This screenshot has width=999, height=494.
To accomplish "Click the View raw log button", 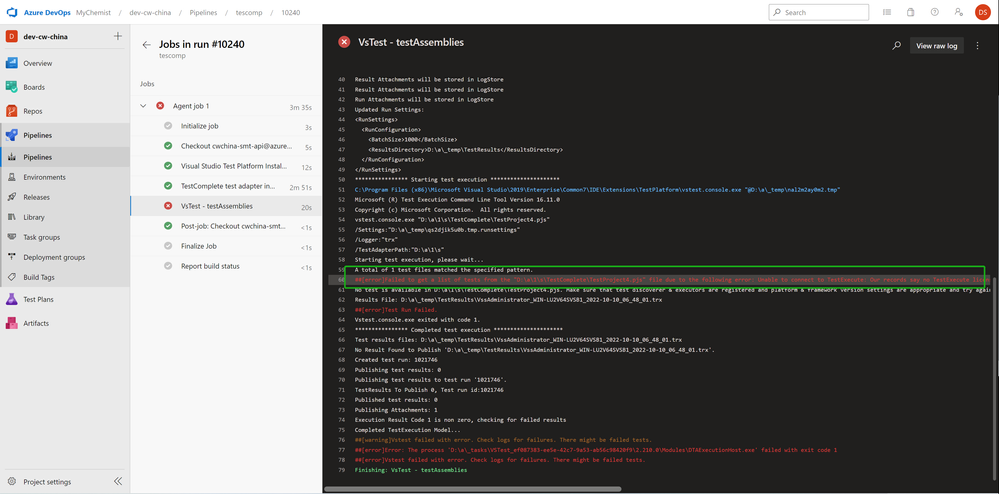I will [x=937, y=46].
